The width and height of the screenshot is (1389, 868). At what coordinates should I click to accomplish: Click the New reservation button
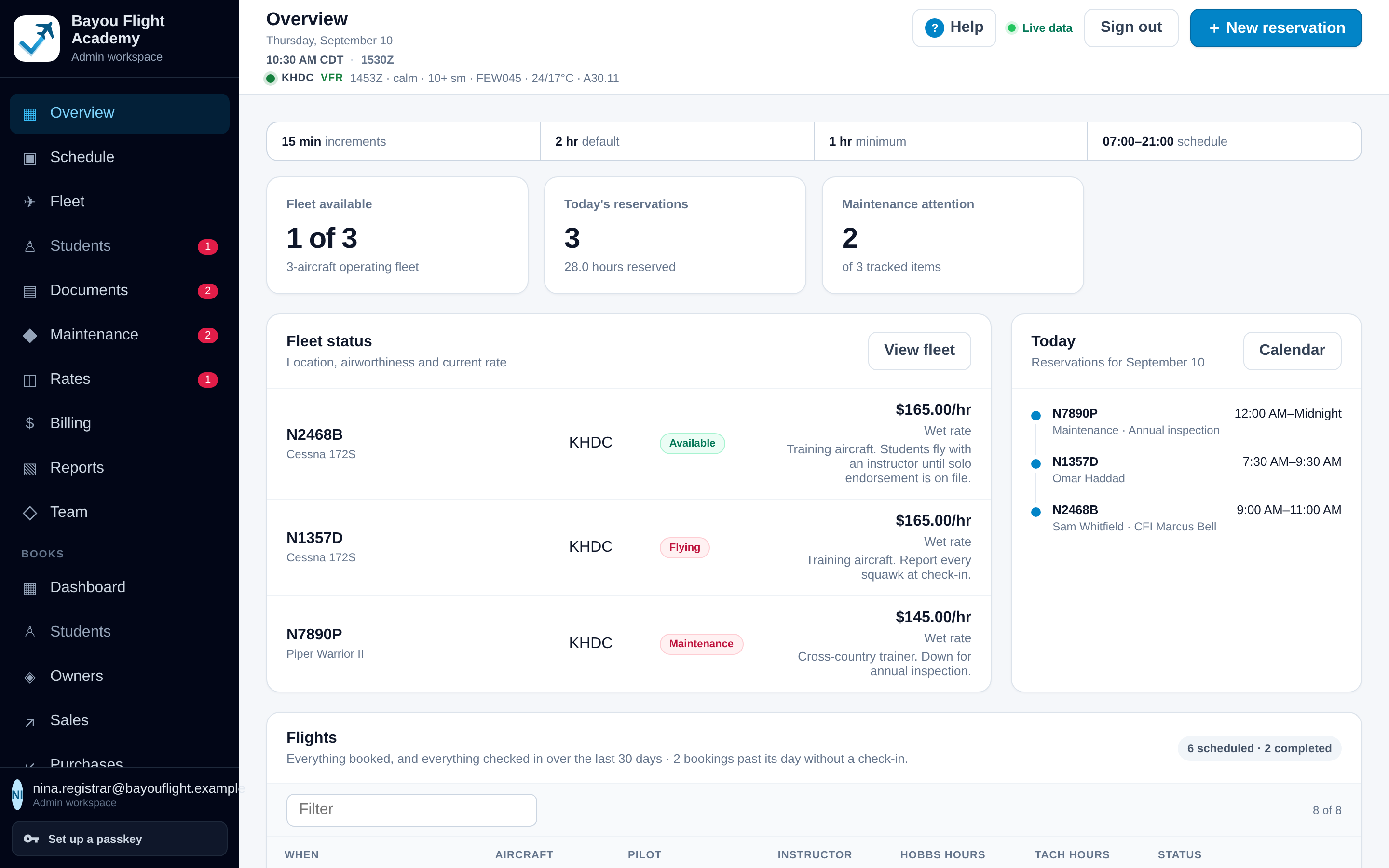1275,27
